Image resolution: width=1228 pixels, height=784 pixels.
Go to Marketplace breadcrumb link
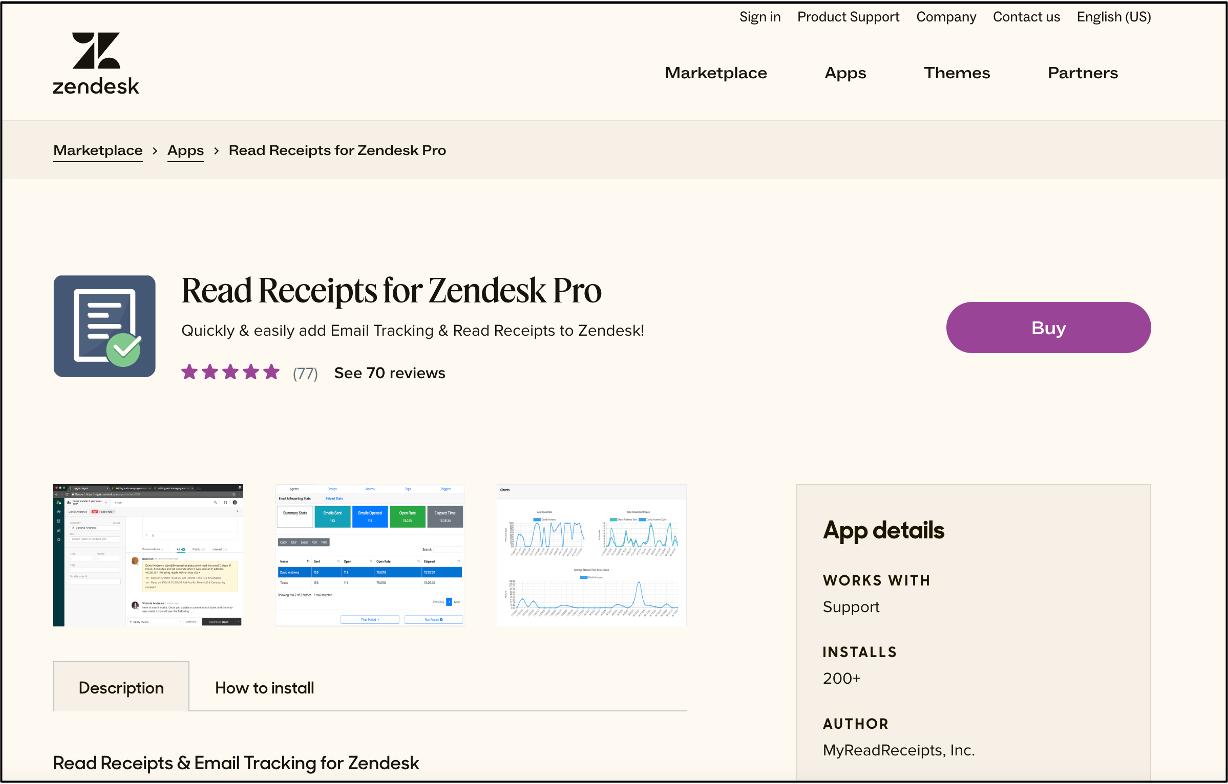click(x=98, y=150)
